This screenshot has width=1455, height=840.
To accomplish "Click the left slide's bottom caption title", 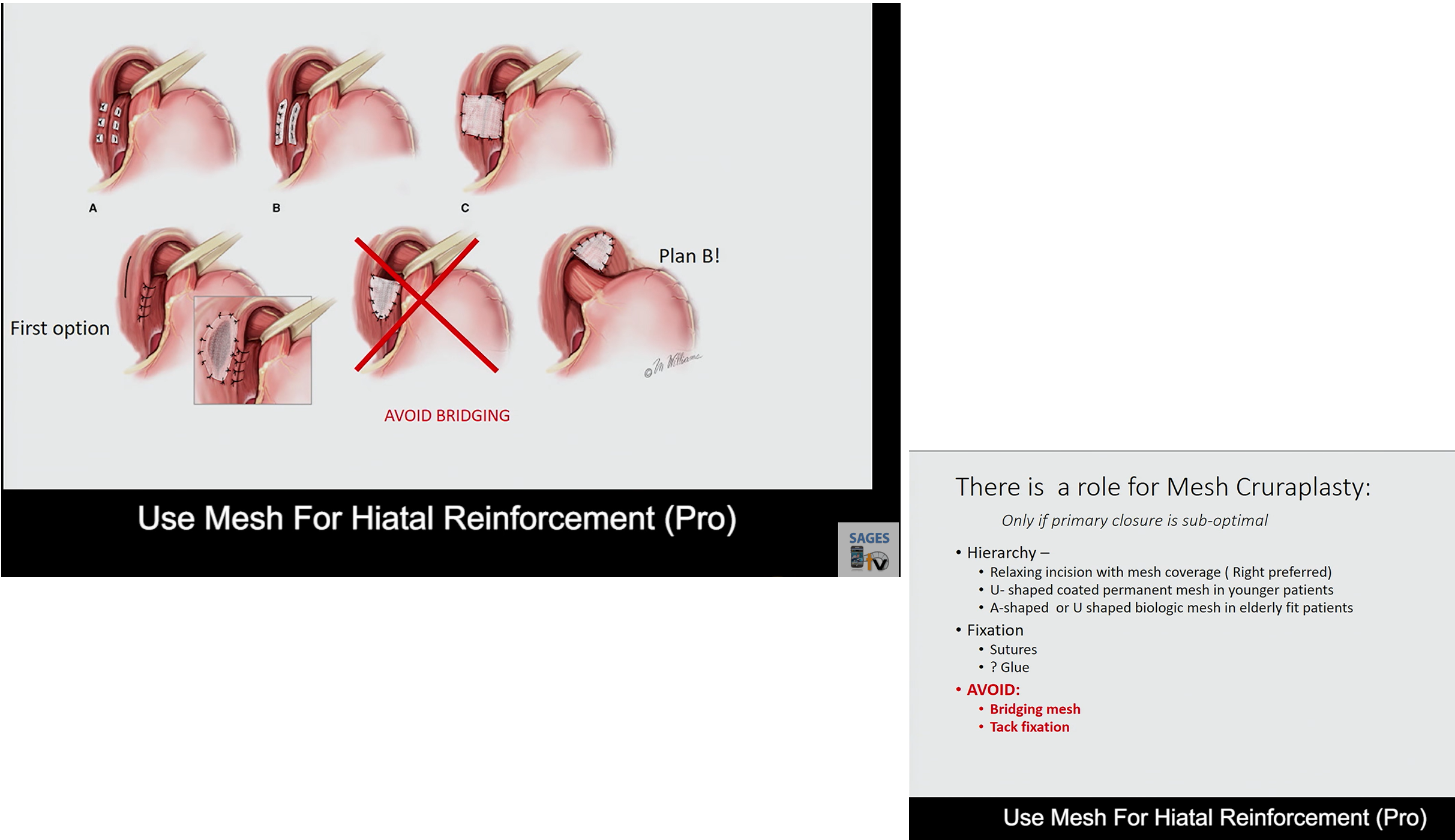I will coord(437,518).
